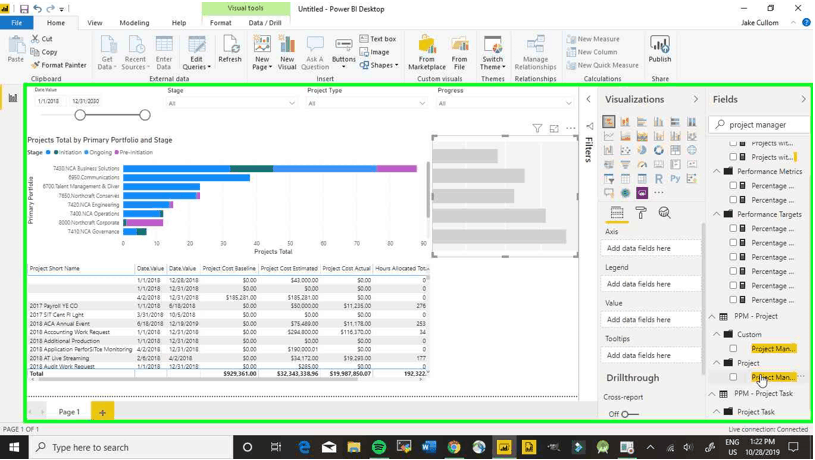
Task: Collapse the Visualizations pane arrow
Action: [x=695, y=99]
